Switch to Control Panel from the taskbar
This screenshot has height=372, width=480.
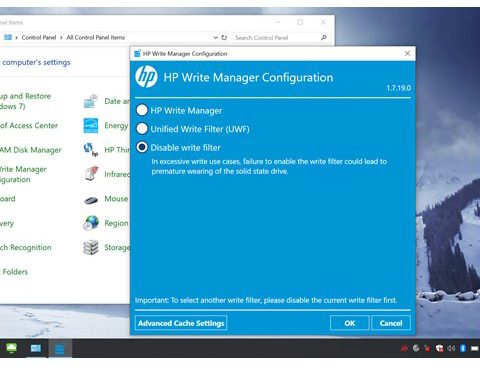(36, 349)
